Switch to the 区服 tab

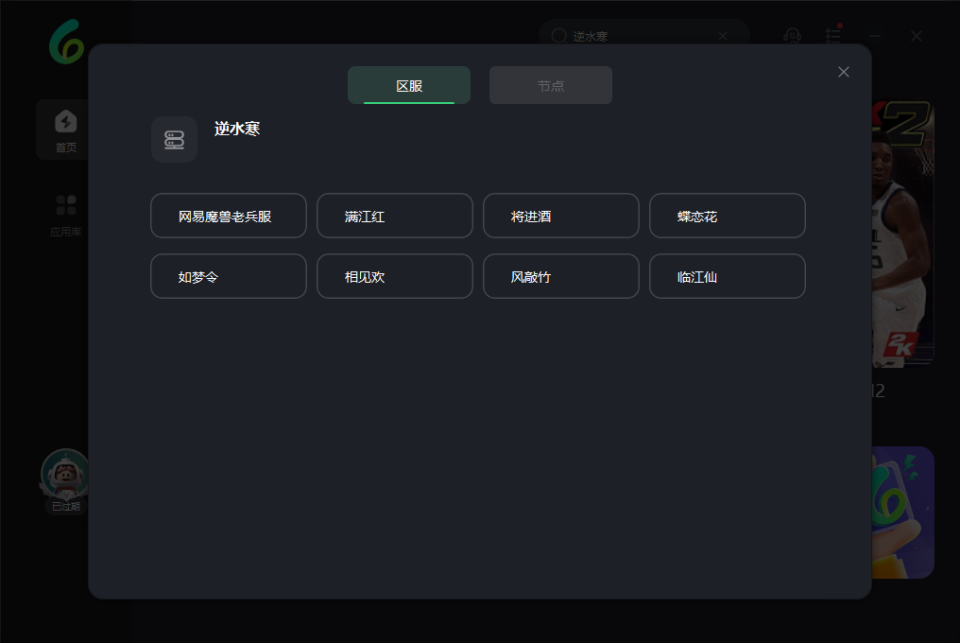coord(409,85)
